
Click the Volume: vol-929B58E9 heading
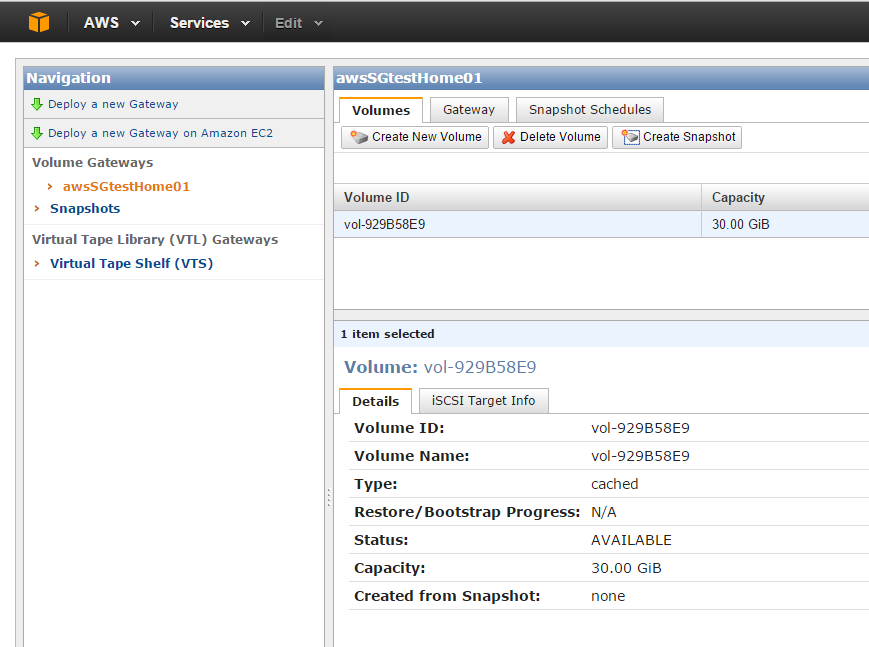440,367
